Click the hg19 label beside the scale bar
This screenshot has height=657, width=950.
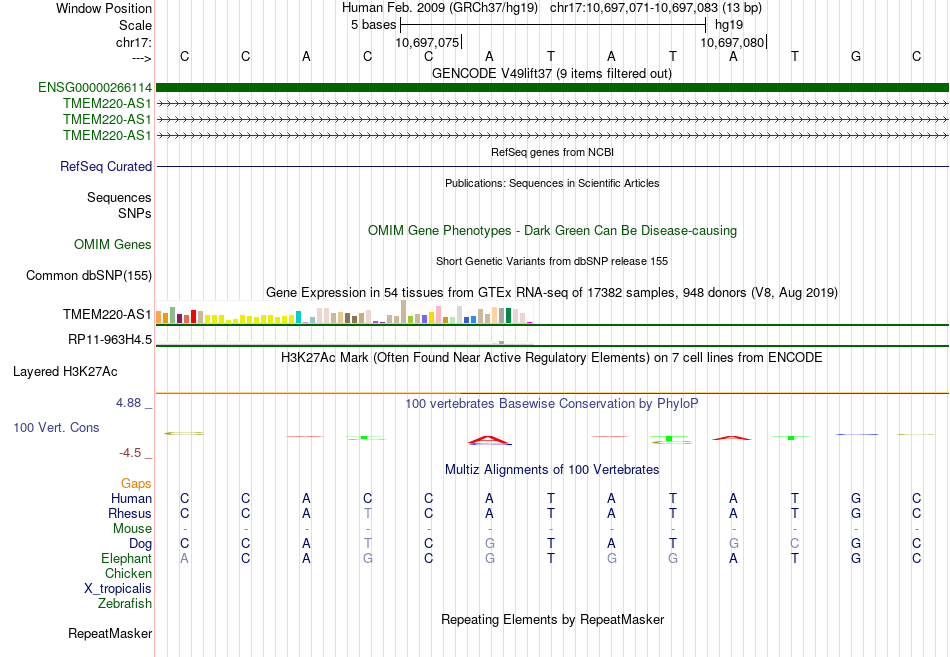tap(729, 25)
